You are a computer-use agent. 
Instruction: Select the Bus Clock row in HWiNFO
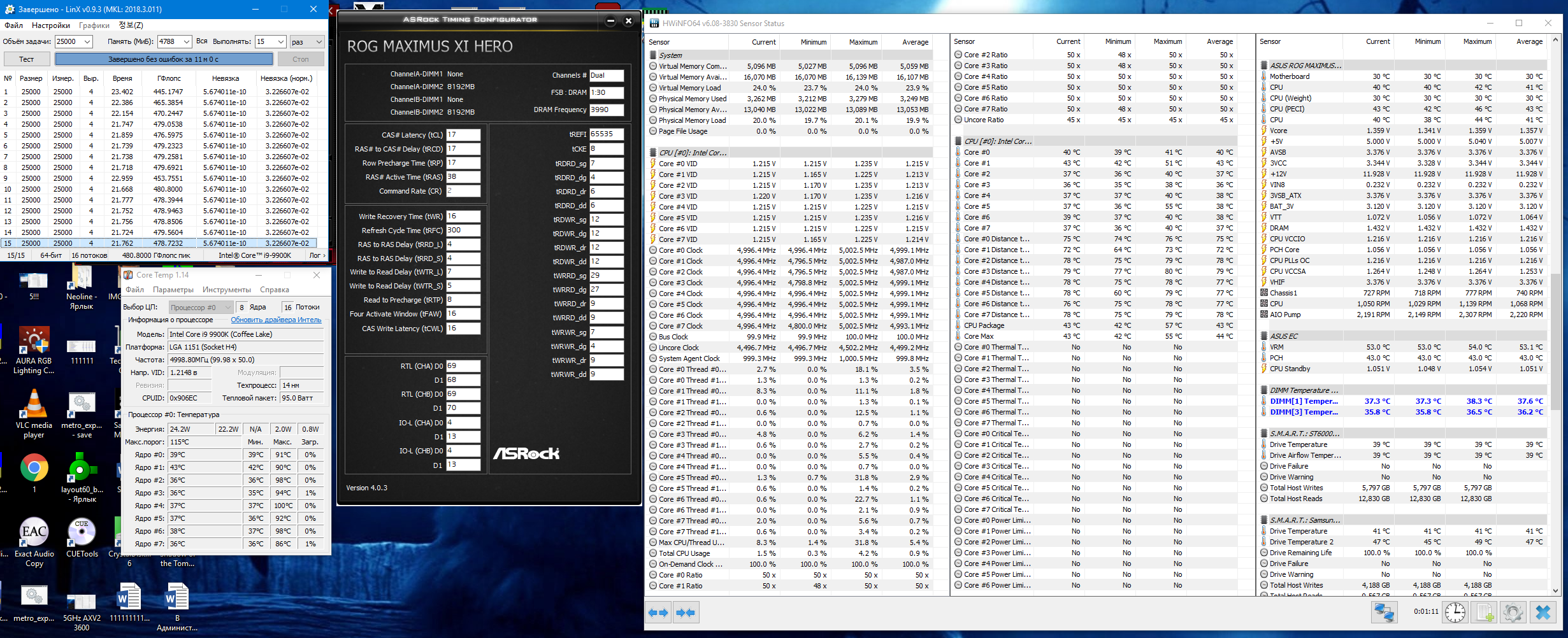pyautogui.click(x=790, y=337)
